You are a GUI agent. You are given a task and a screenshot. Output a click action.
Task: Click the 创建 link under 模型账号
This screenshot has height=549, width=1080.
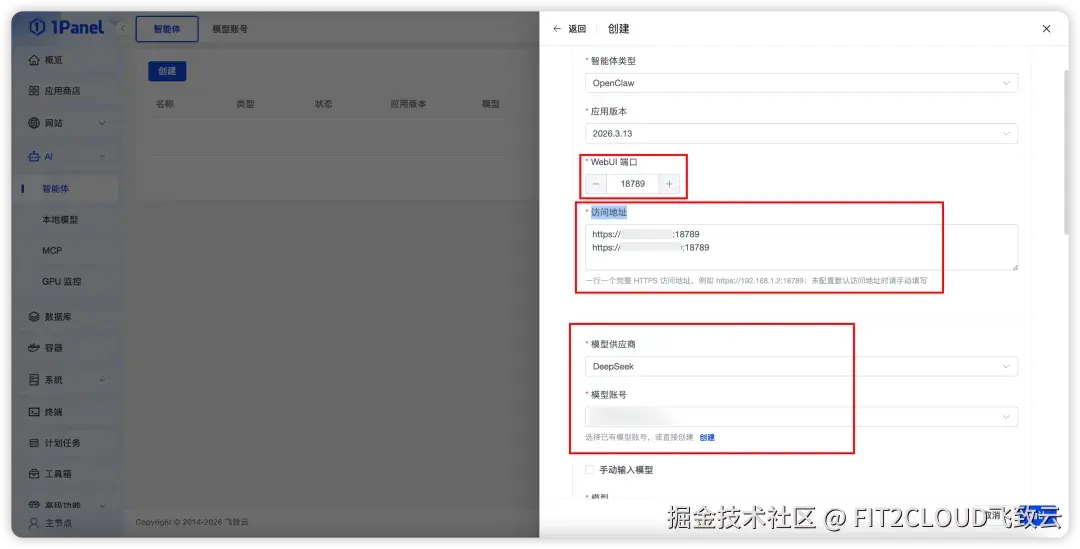707,437
